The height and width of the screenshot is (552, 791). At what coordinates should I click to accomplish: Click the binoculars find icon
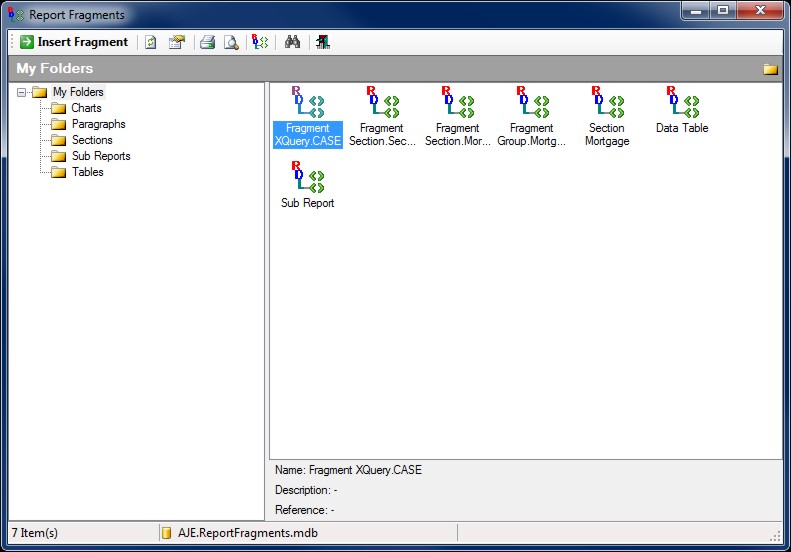click(x=293, y=42)
